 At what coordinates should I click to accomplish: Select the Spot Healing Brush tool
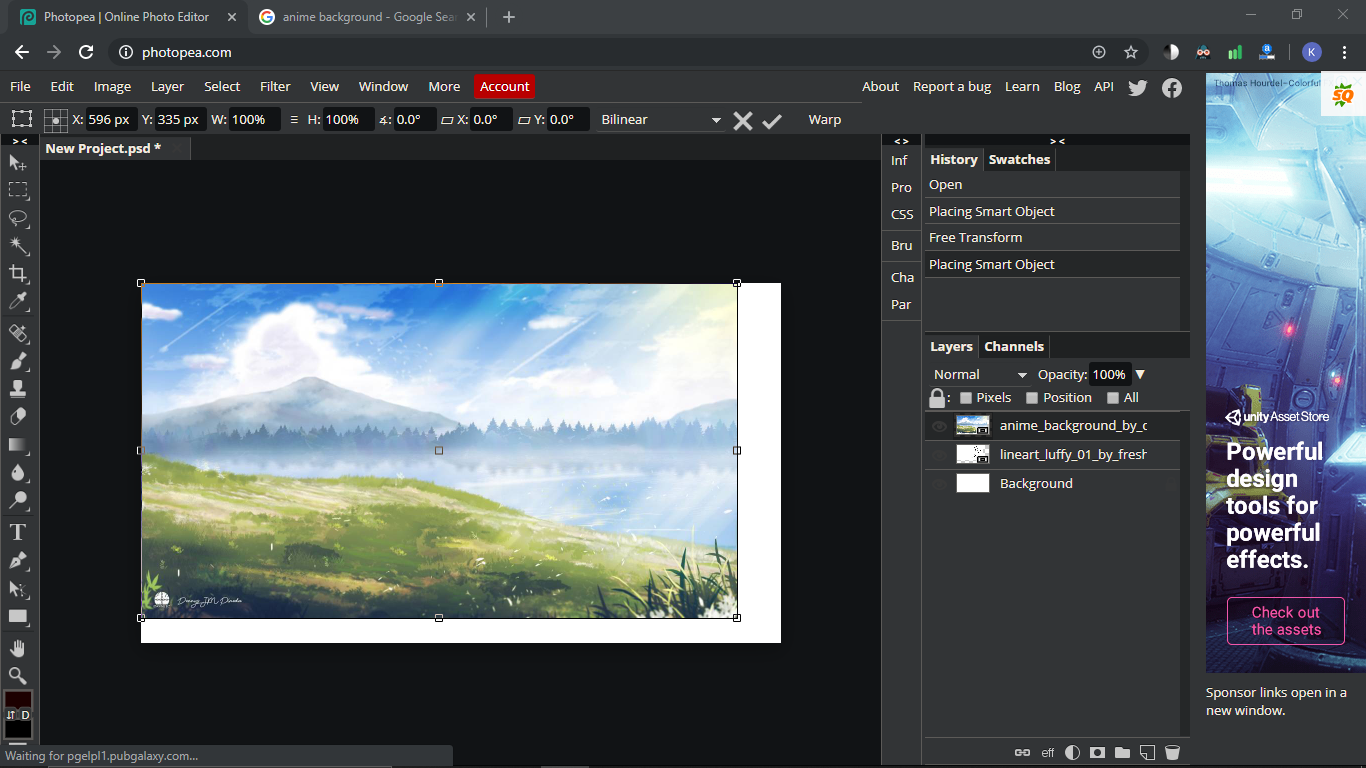(18, 333)
